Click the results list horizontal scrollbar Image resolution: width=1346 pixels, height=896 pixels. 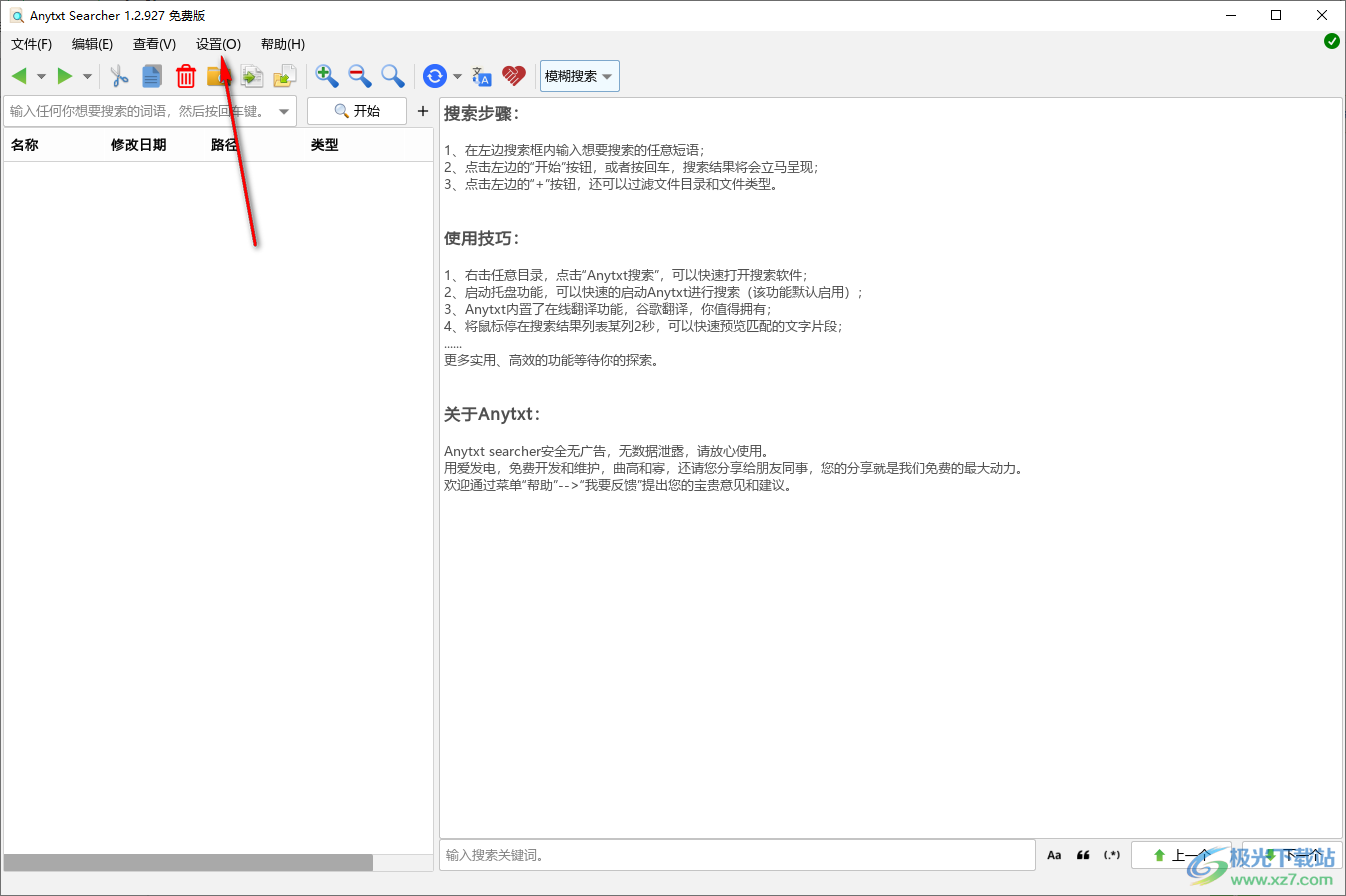189,862
